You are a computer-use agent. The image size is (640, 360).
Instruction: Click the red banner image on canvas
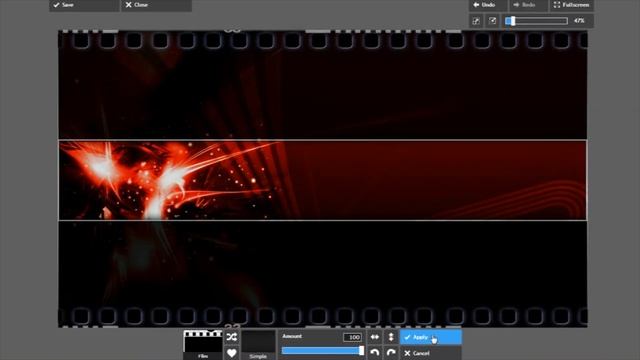click(x=322, y=180)
